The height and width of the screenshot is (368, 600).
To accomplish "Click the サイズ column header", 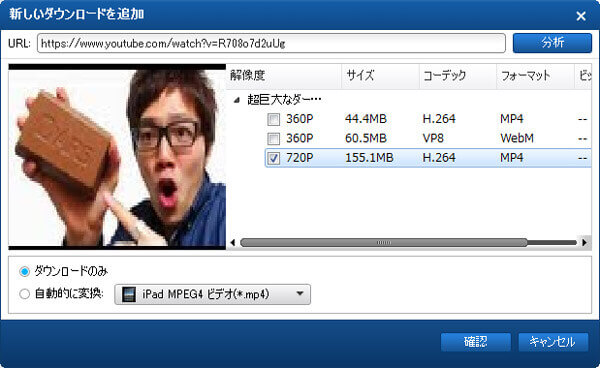I will [380, 75].
